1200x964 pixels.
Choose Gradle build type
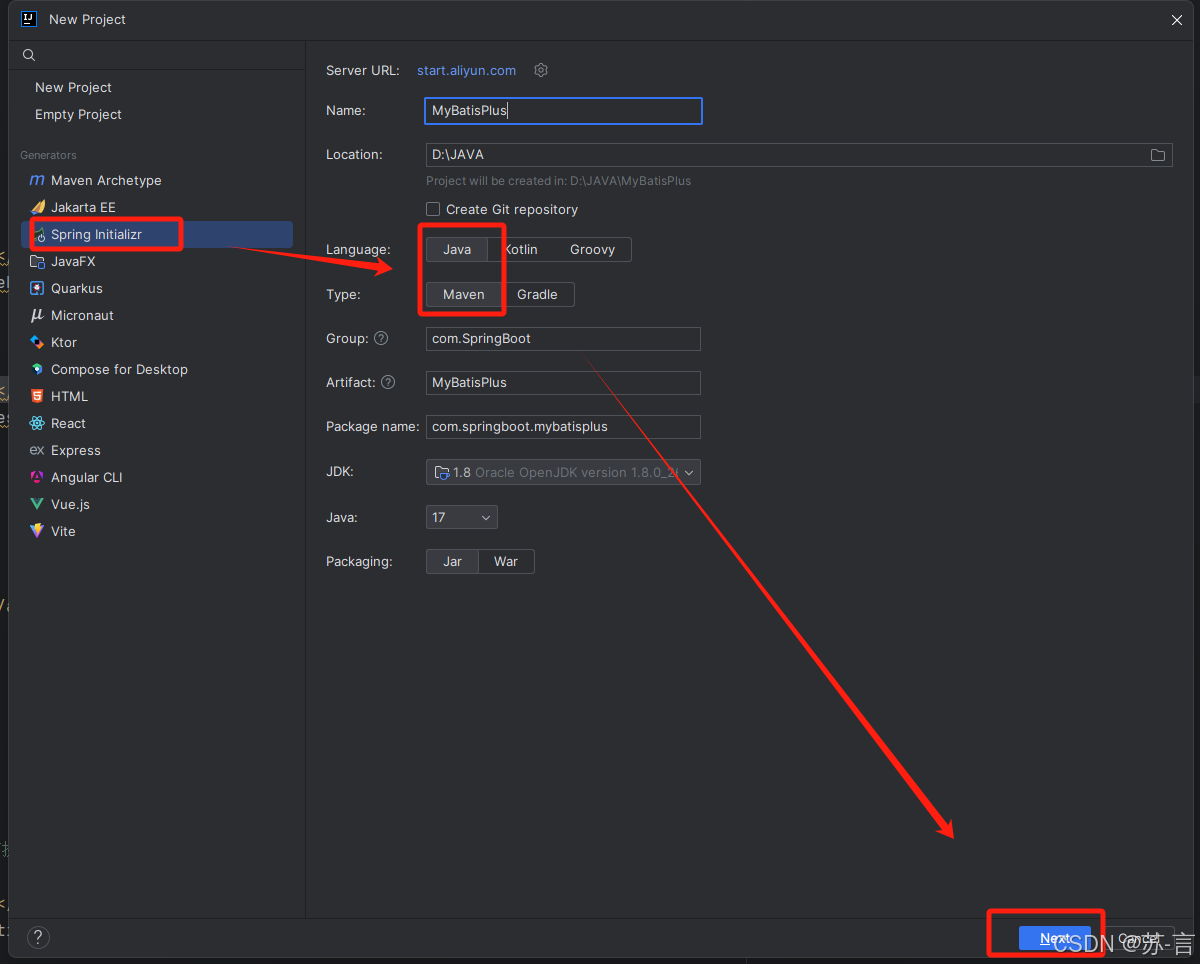(x=537, y=294)
